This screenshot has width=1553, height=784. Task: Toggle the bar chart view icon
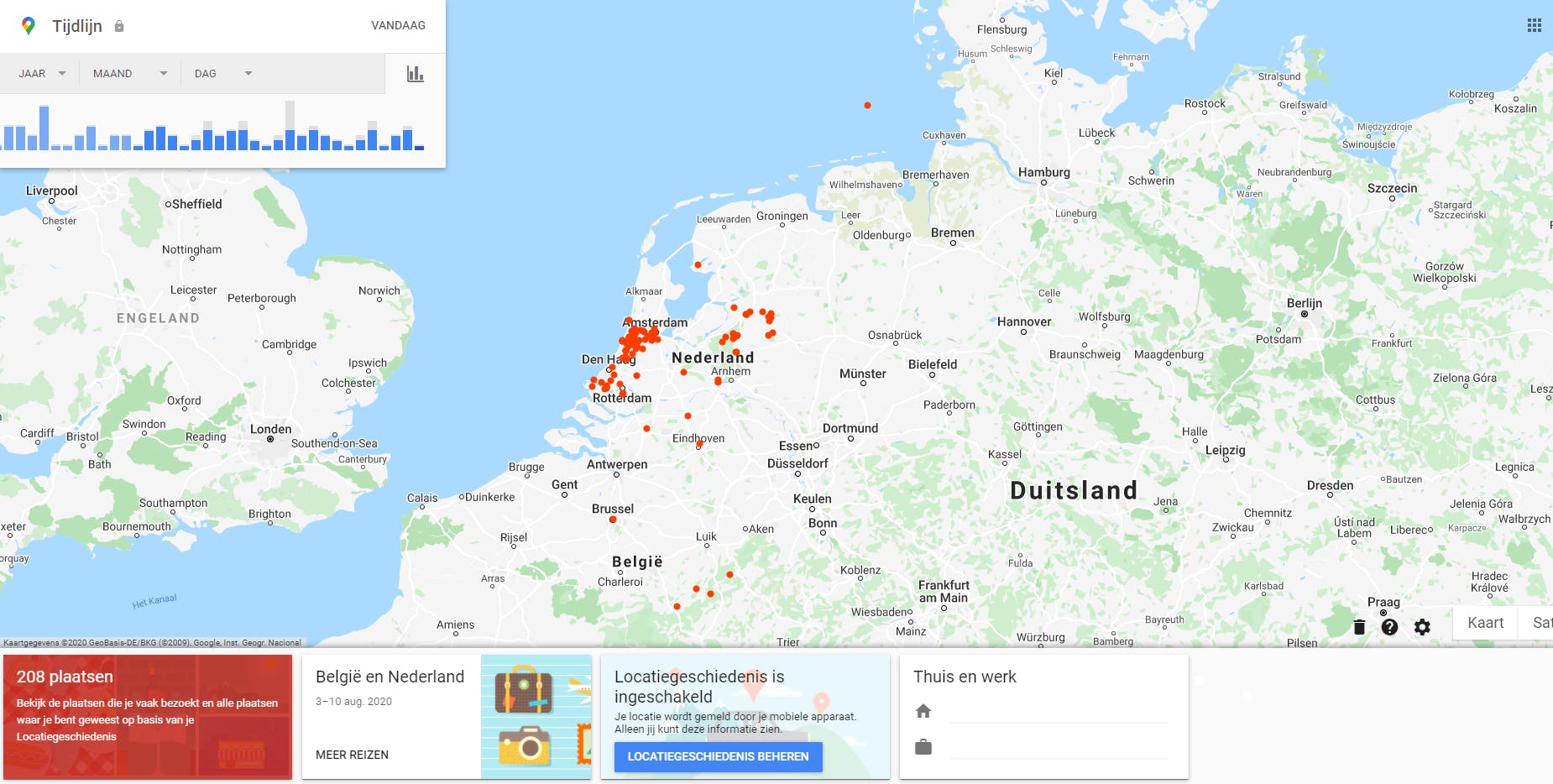coord(416,74)
